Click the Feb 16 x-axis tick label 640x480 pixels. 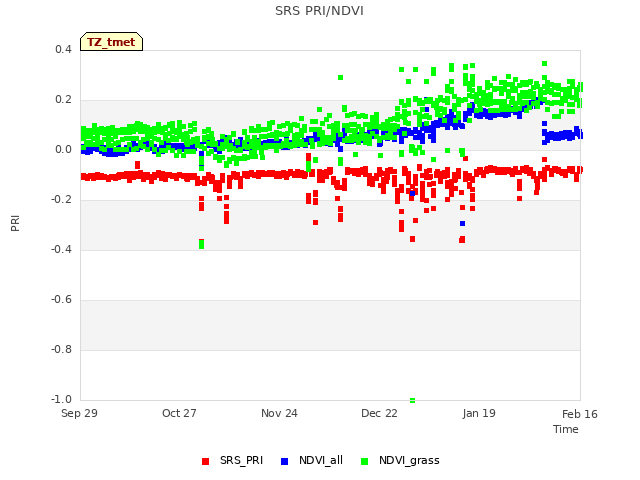(x=580, y=414)
